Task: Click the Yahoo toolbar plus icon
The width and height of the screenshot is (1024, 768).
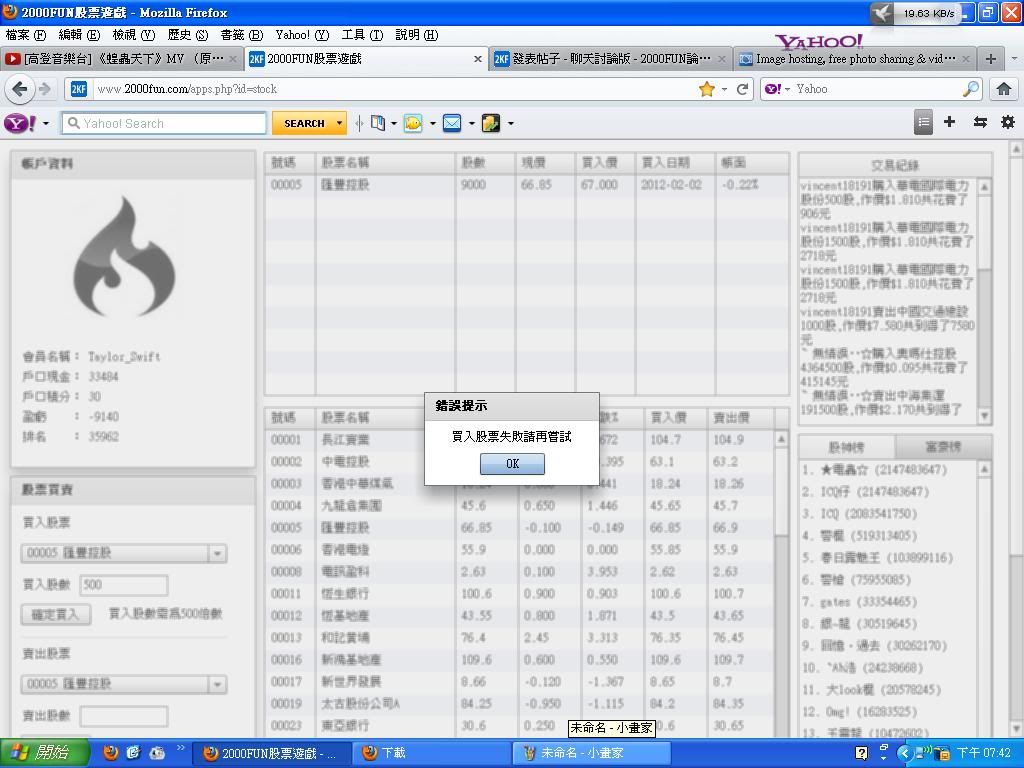Action: [949, 122]
